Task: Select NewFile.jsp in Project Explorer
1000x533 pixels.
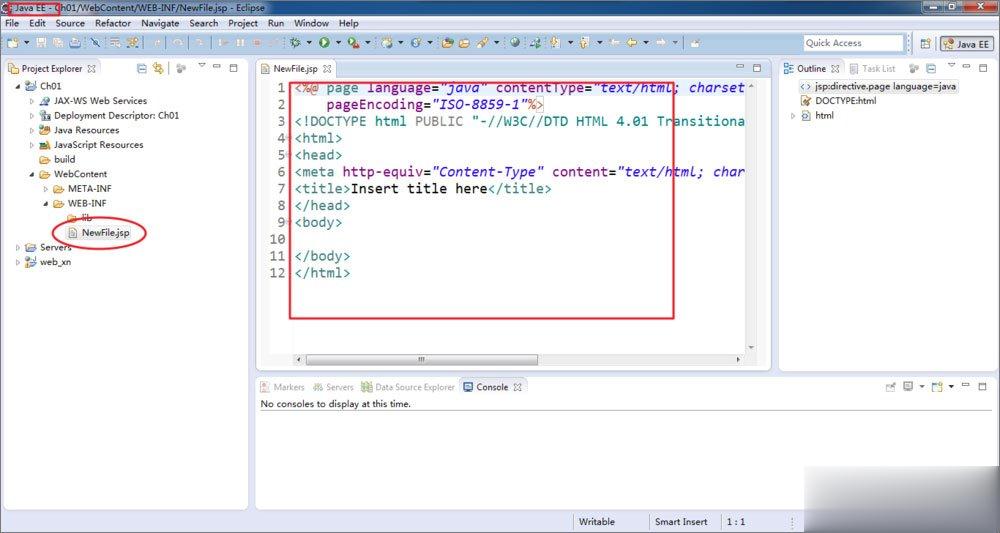Action: (105, 233)
